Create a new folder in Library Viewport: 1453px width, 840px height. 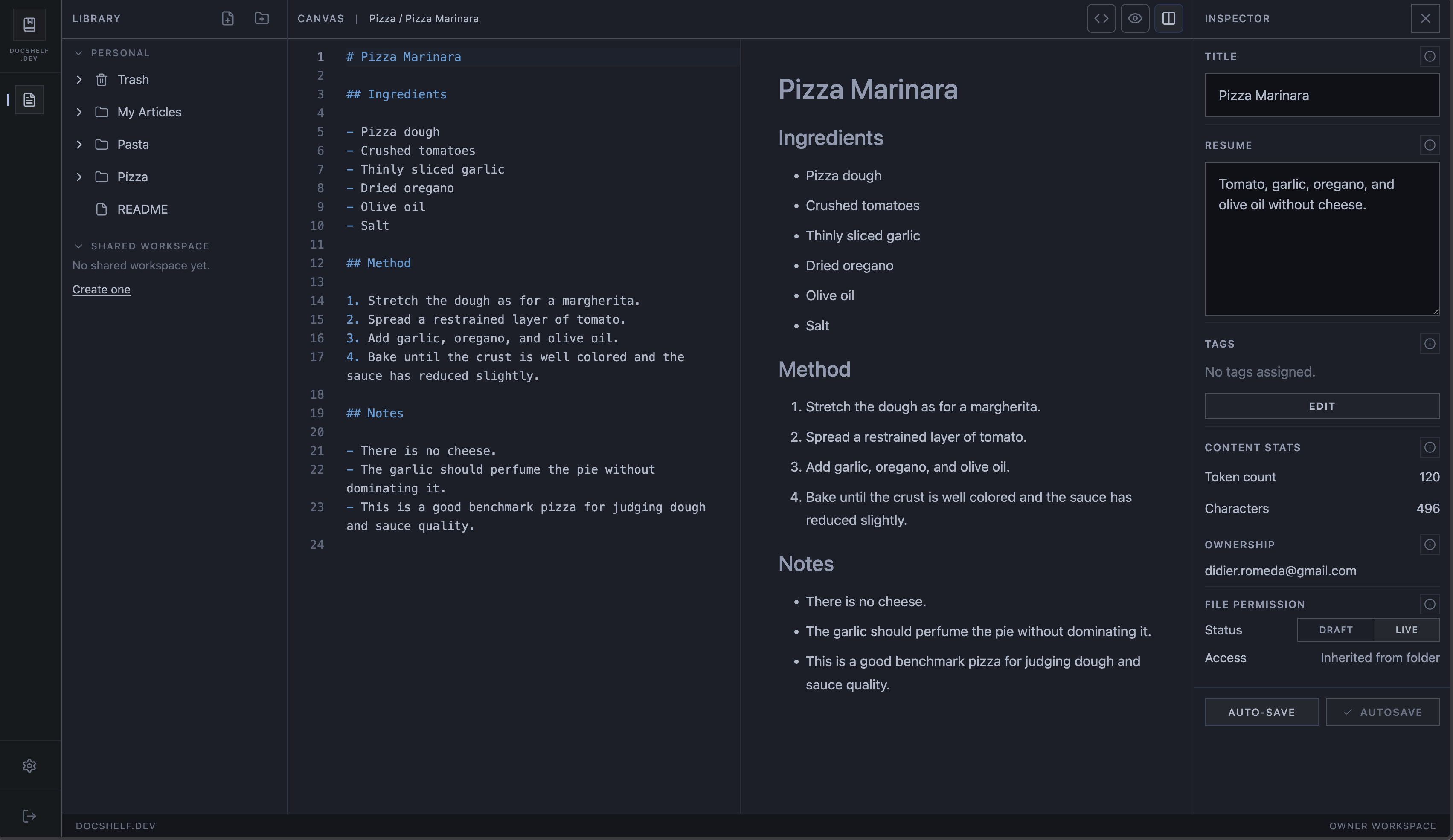coord(262,18)
